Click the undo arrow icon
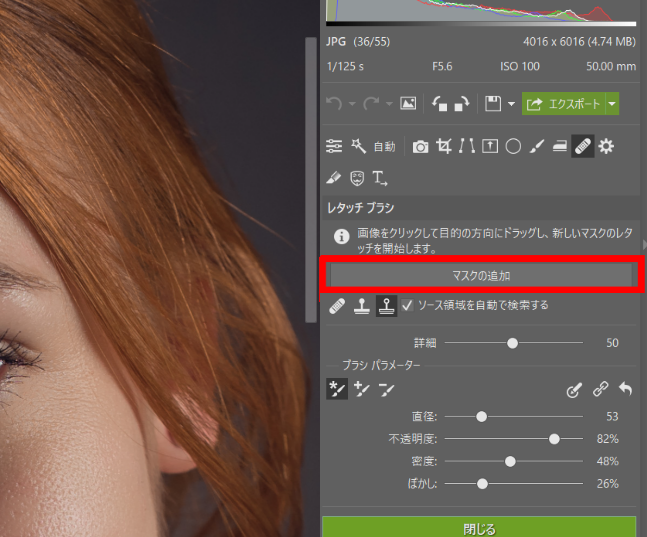 334,104
